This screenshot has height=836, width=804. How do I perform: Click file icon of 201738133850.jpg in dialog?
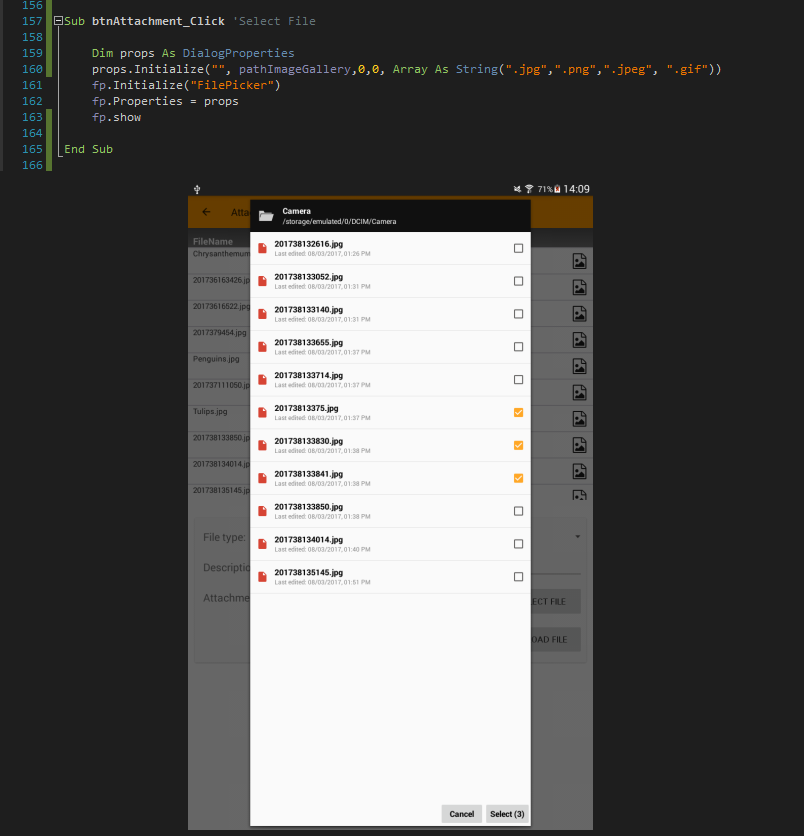coord(262,511)
